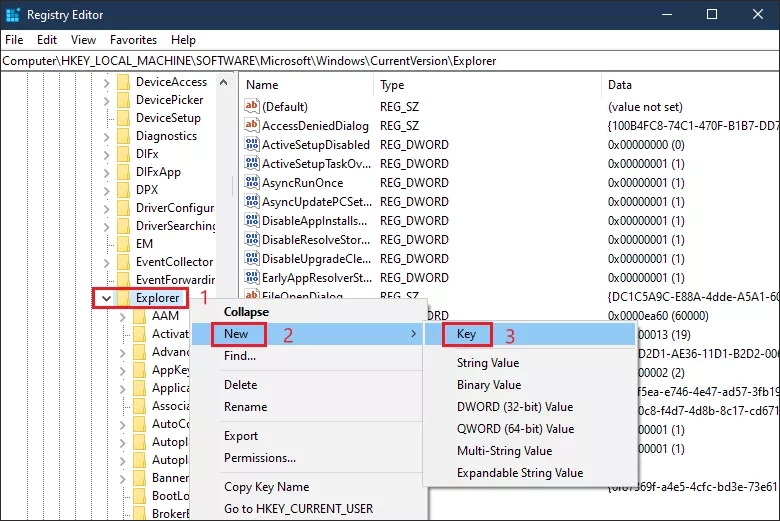Click the DeviceAccess folder icon
The width and height of the screenshot is (780, 521).
pos(123,82)
